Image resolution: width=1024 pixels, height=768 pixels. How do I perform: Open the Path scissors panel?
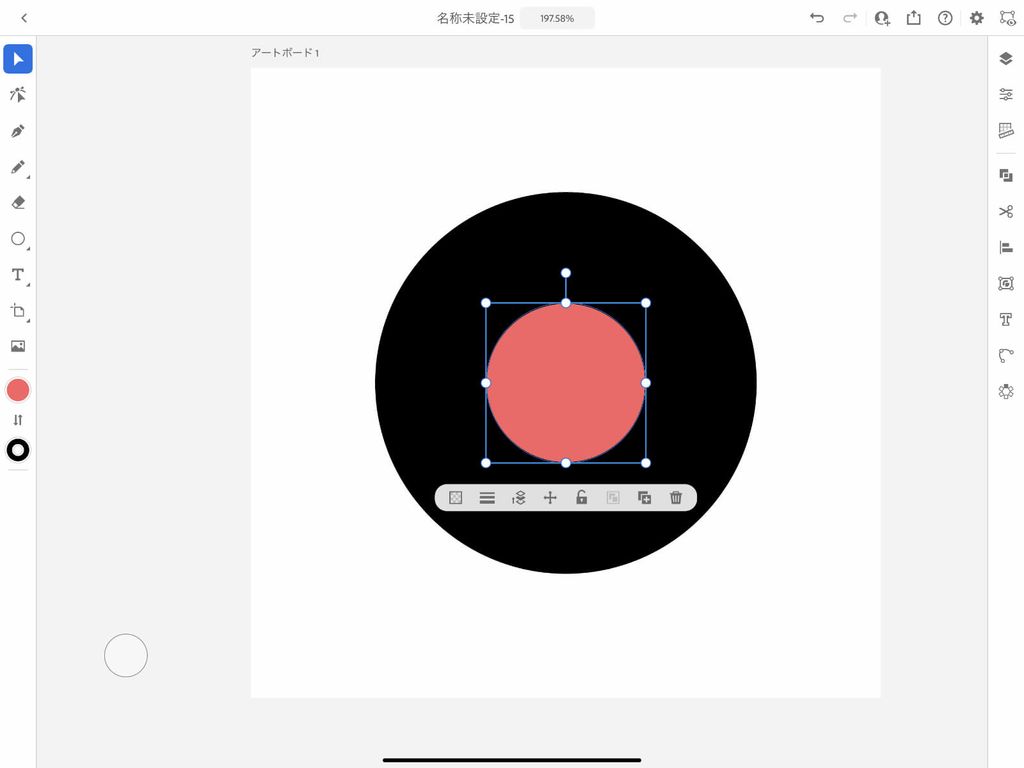pyautogui.click(x=1006, y=212)
